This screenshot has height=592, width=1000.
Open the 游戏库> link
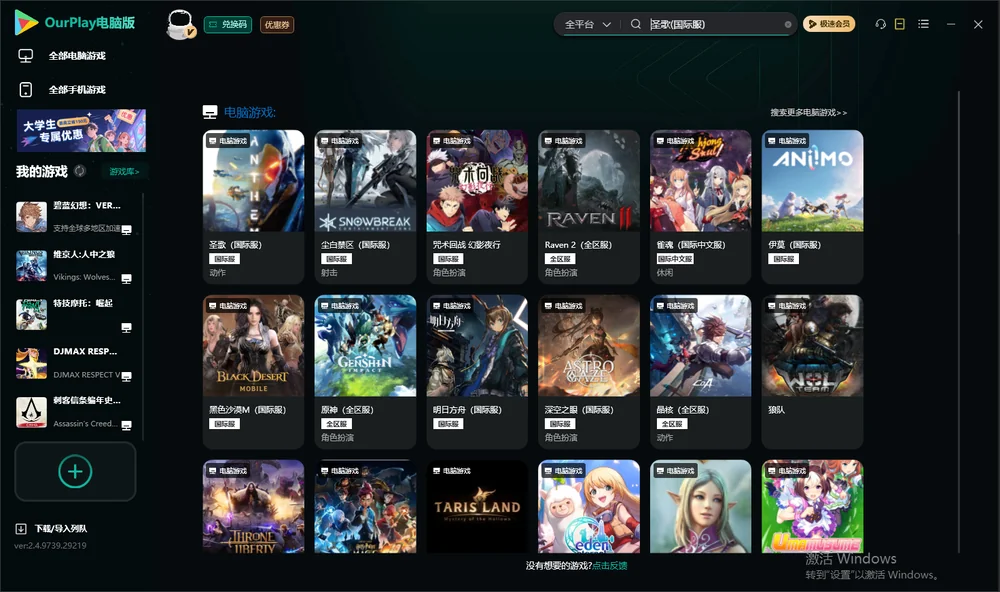click(x=124, y=172)
